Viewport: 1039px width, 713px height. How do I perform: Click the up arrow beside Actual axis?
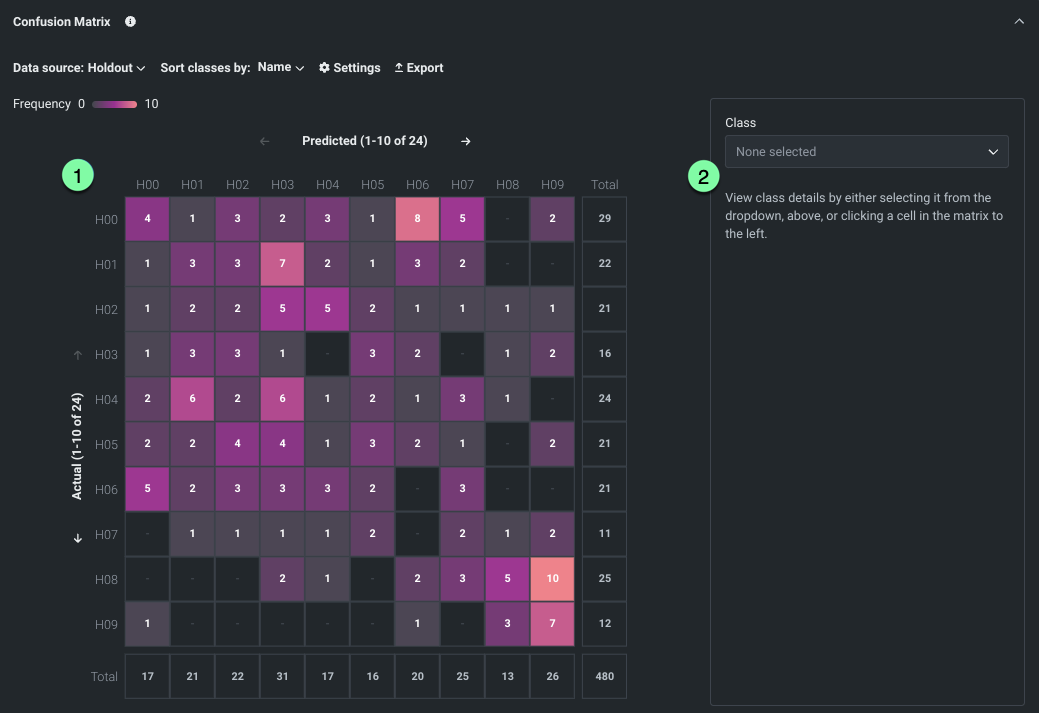click(78, 355)
